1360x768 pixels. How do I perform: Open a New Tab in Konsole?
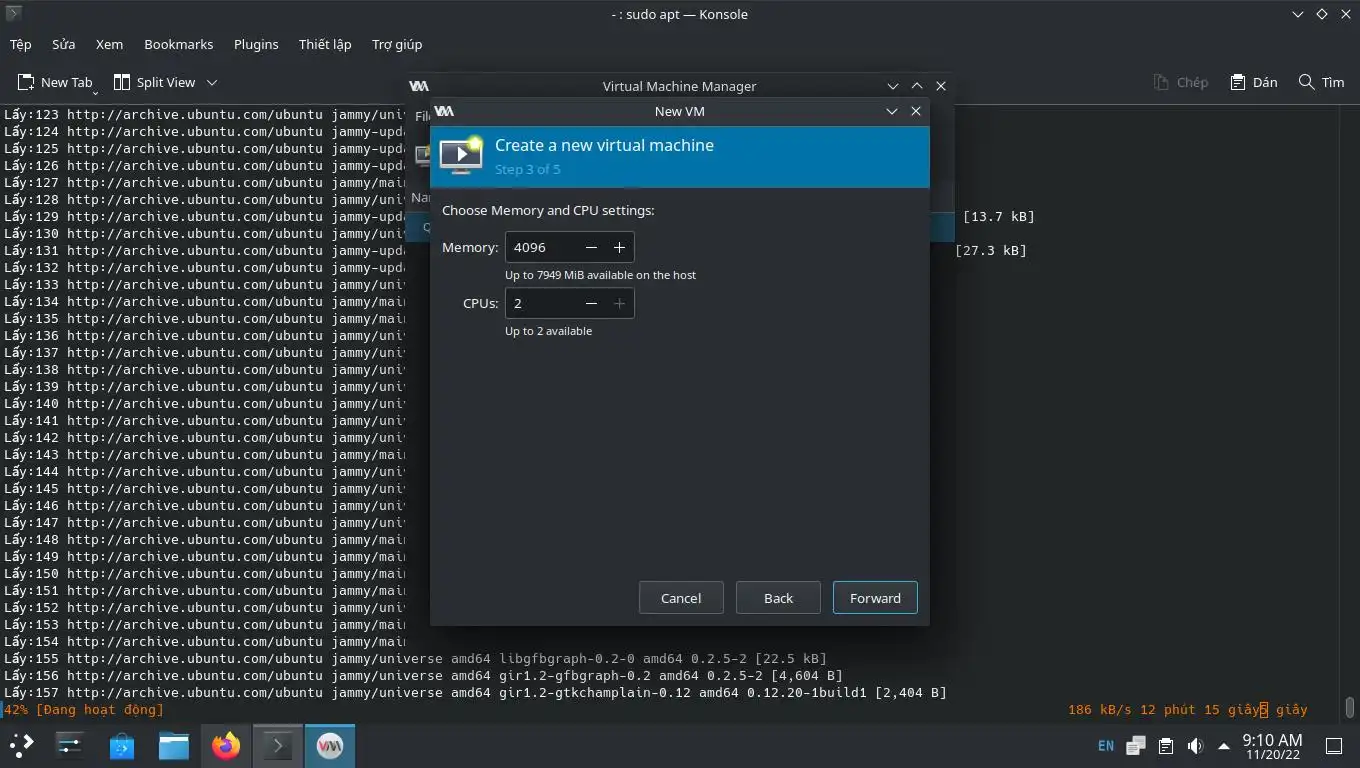pyautogui.click(x=56, y=82)
